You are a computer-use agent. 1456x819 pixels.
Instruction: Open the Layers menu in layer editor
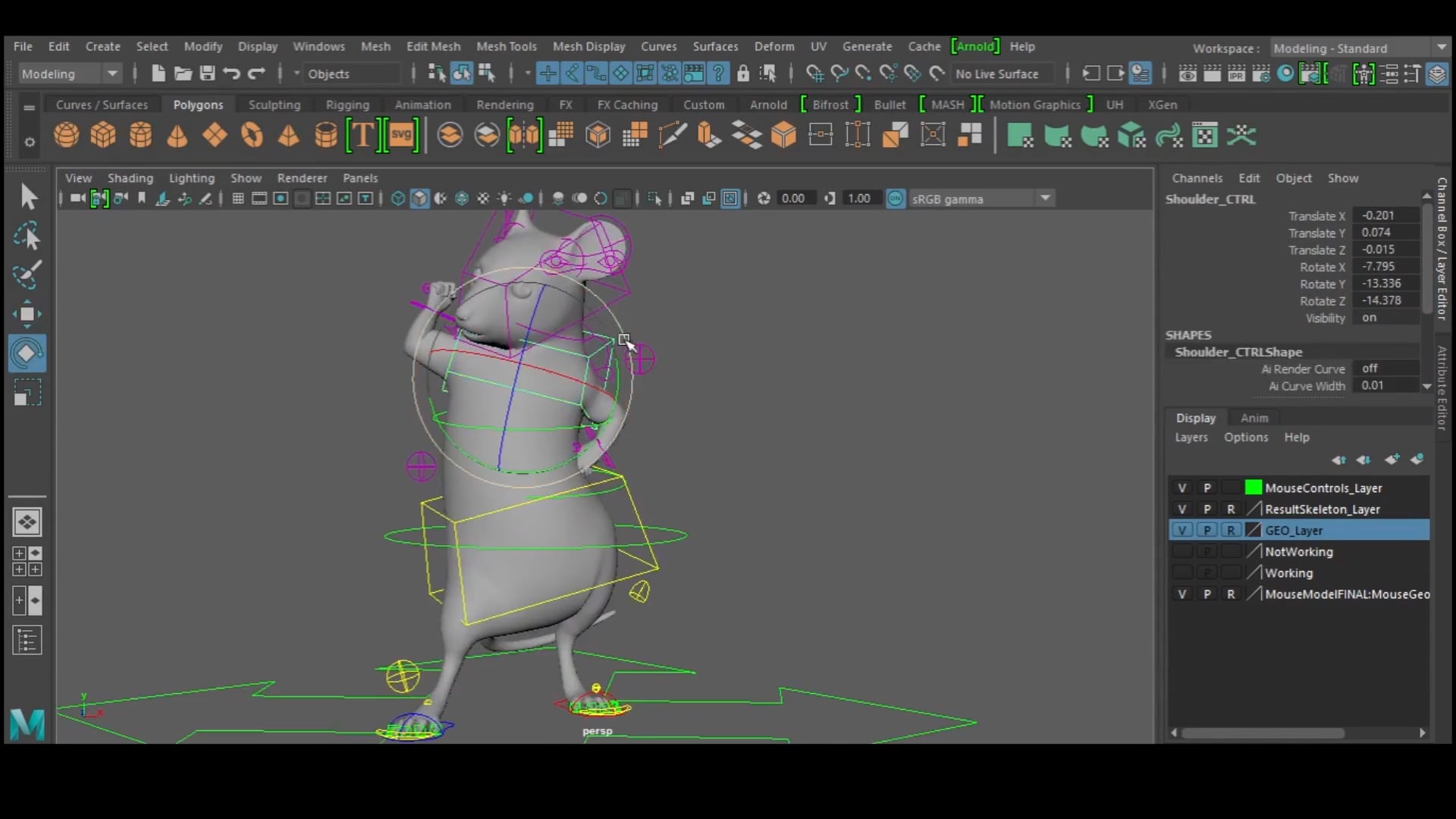pos(1191,438)
